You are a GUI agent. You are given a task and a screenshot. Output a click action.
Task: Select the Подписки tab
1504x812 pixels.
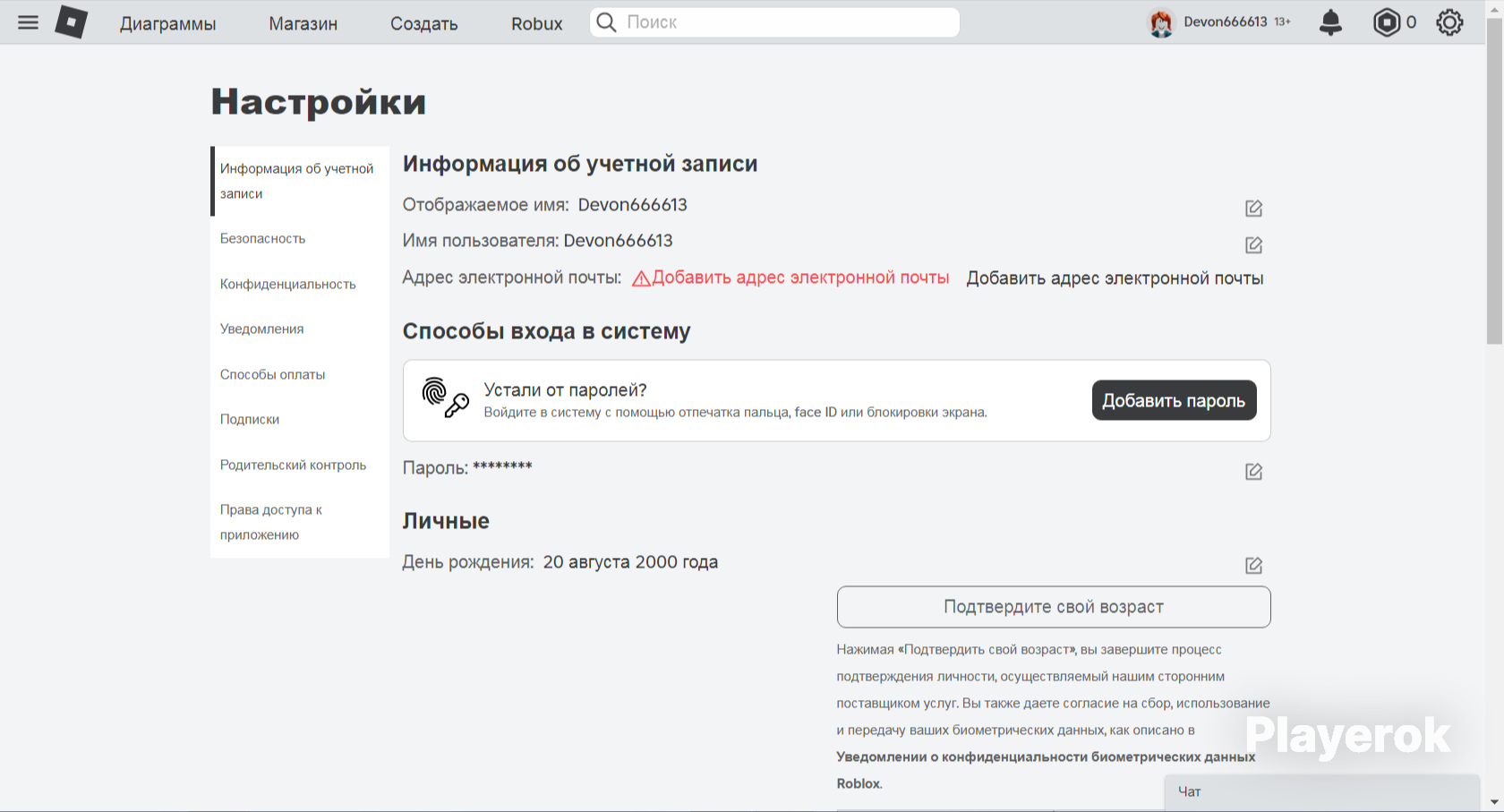pos(300,419)
